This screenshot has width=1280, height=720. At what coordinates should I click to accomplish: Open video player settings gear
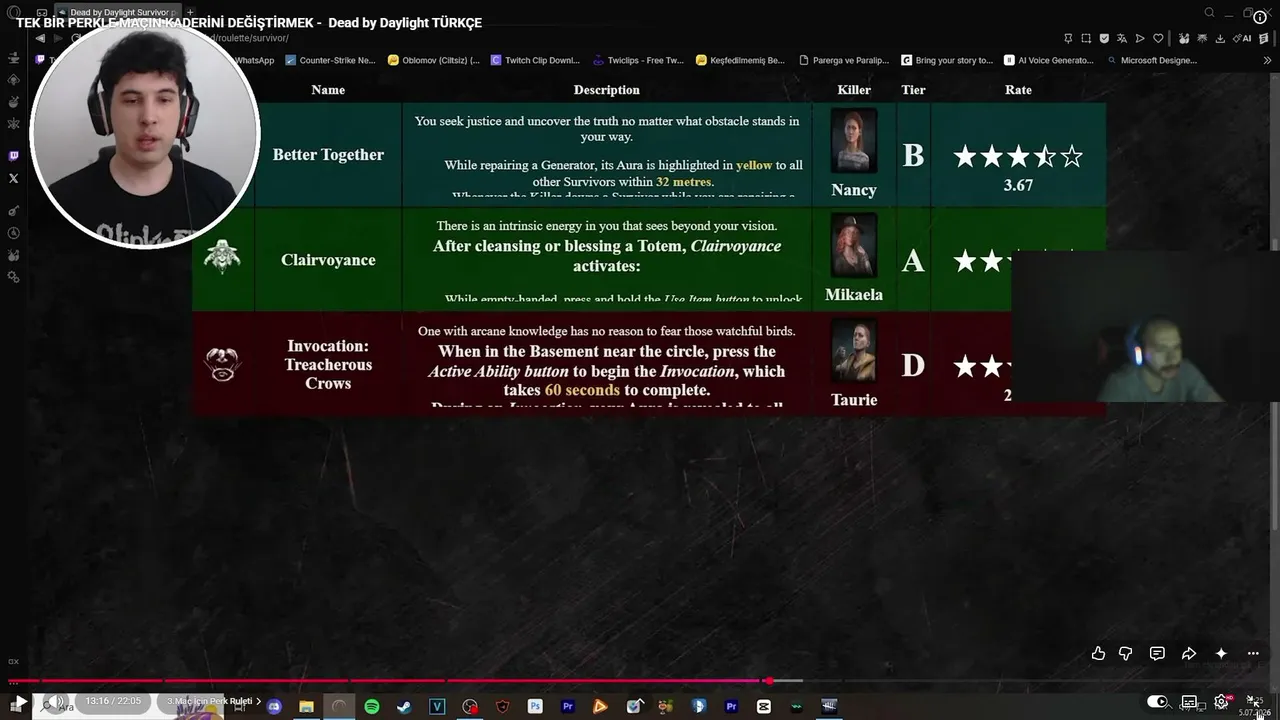tap(1222, 702)
